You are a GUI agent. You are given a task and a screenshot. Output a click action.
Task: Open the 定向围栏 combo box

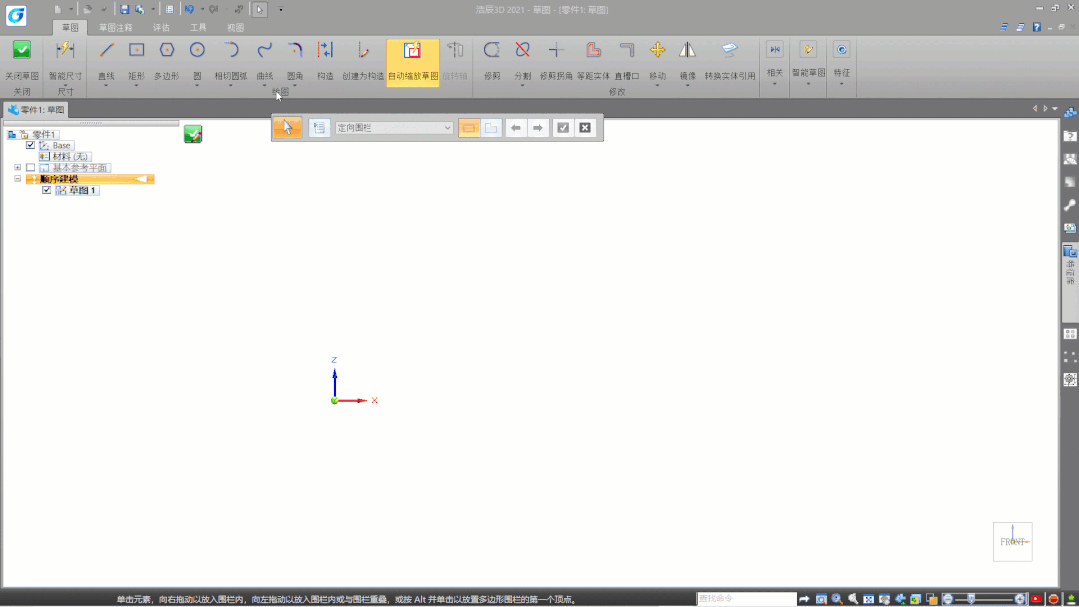pos(394,128)
